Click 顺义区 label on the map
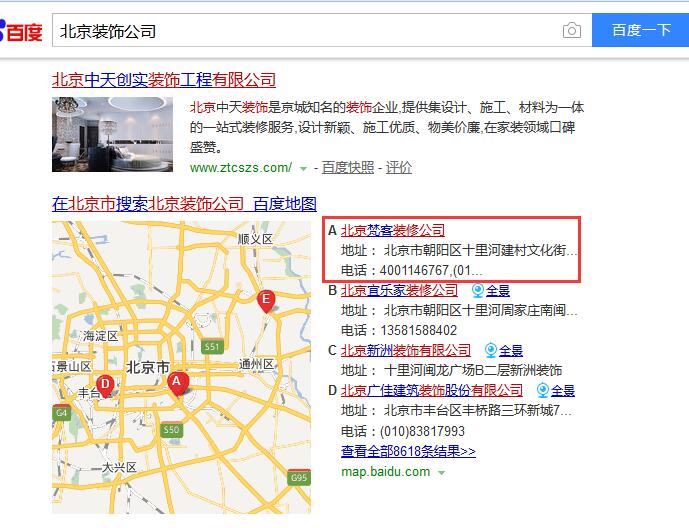689x528 pixels. (255, 239)
